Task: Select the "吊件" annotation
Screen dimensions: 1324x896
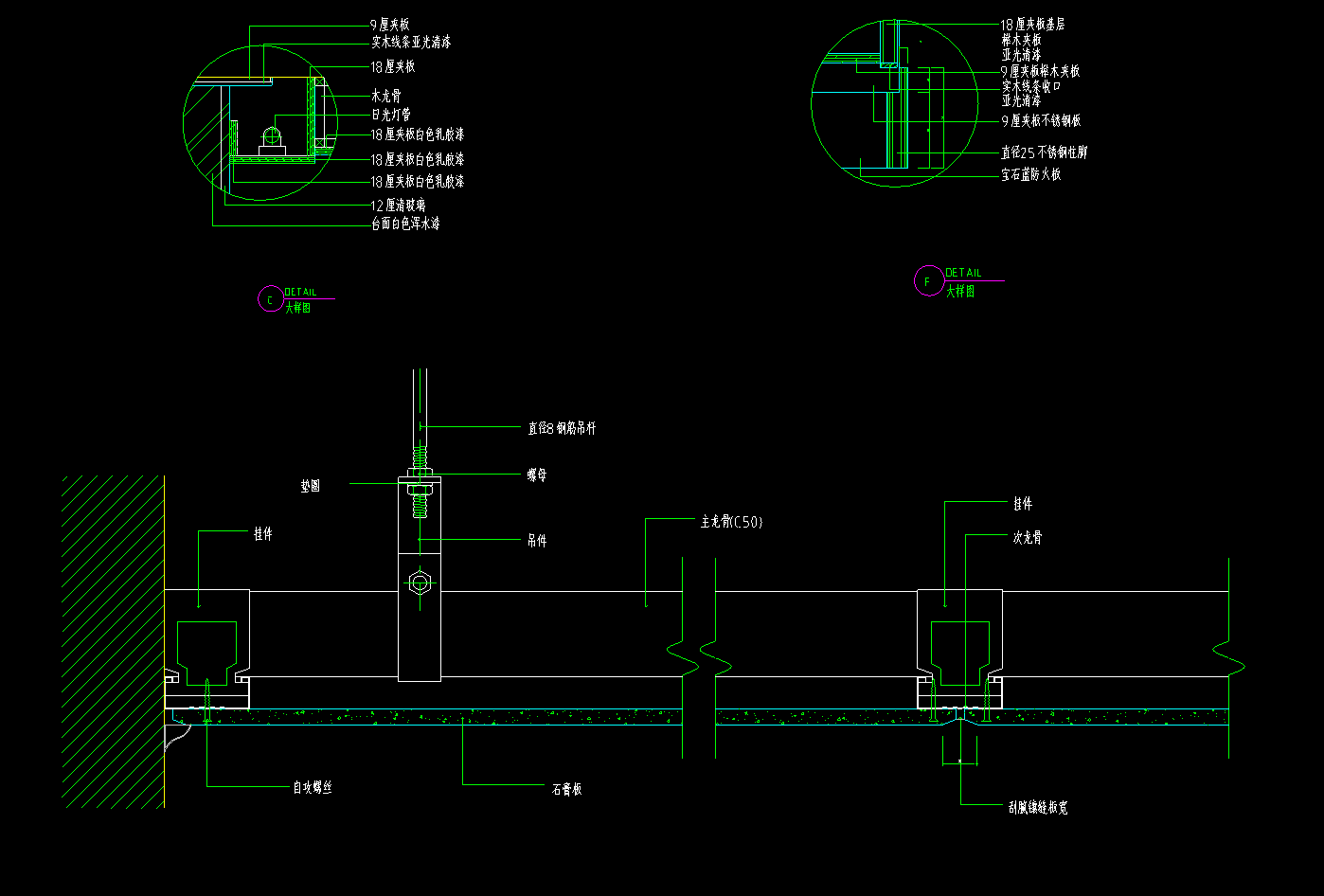Action: tap(537, 541)
